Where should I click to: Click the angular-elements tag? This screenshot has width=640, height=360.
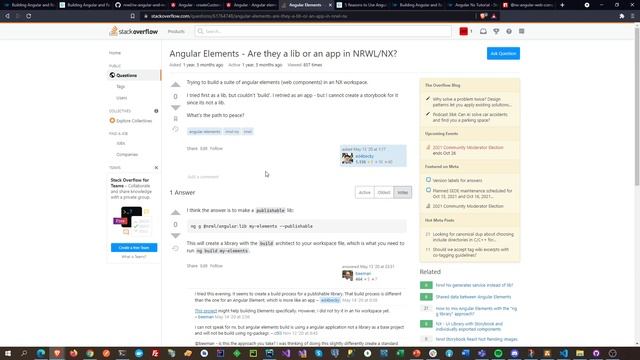tap(204, 131)
